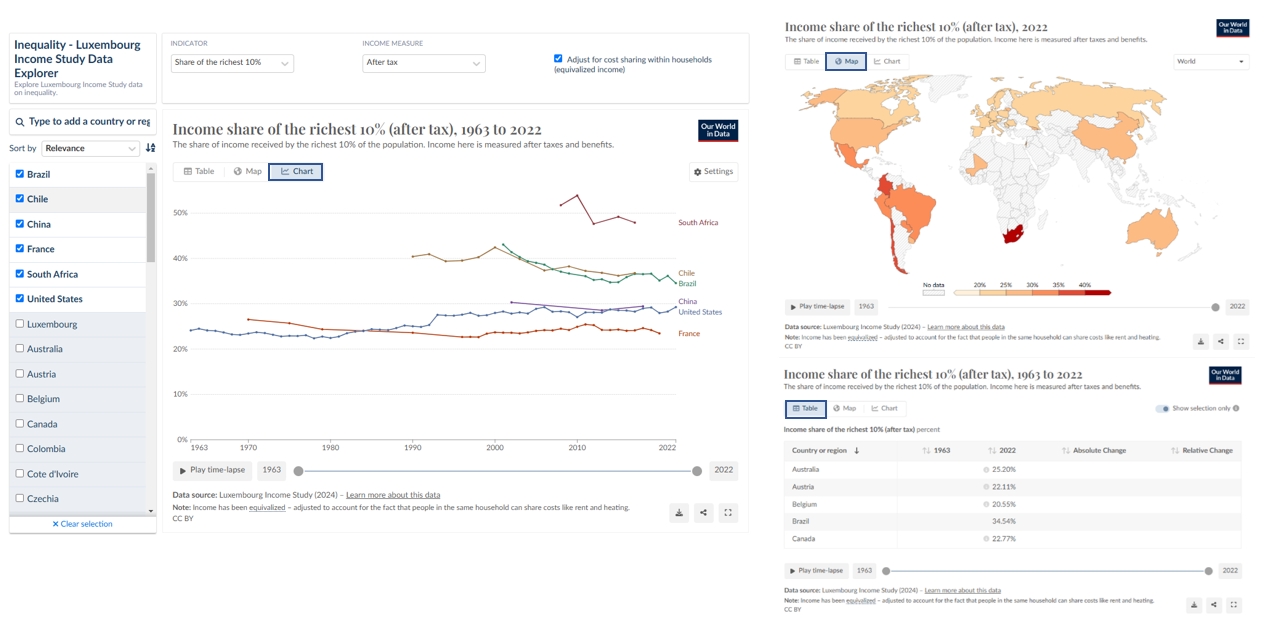Disable equalized income adjustment checkbox
The image size is (1276, 624).
pos(558,59)
